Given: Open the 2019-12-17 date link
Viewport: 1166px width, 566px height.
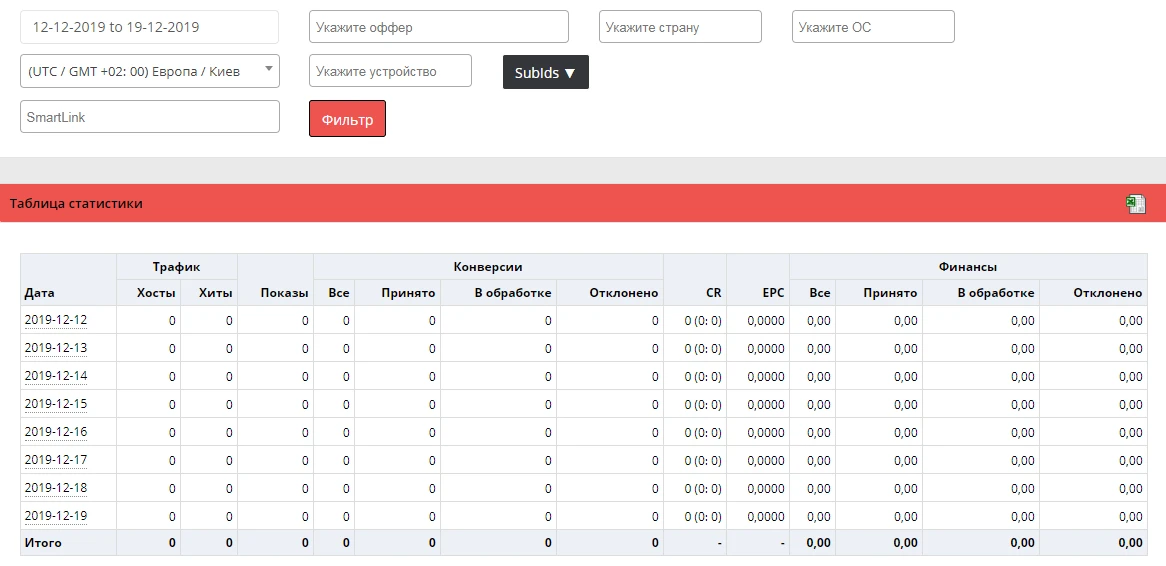Looking at the screenshot, I should click(x=56, y=460).
